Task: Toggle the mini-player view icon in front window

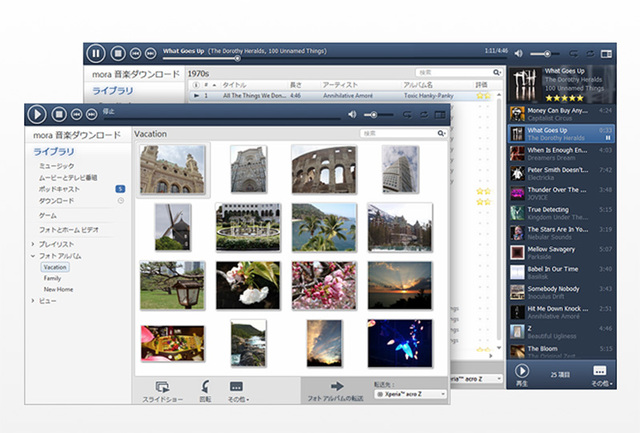Action: click(x=441, y=115)
